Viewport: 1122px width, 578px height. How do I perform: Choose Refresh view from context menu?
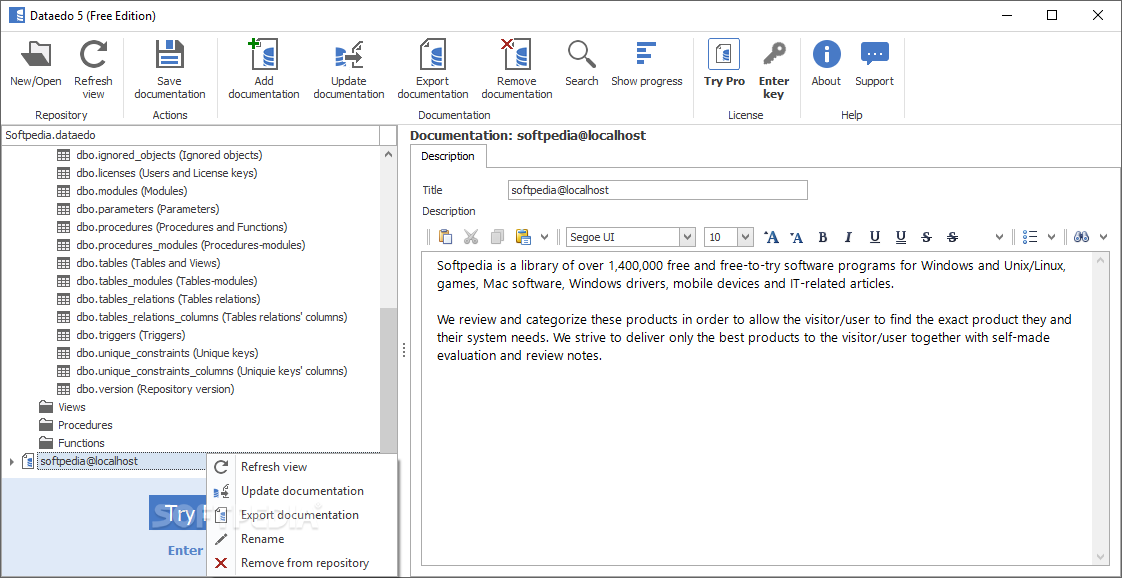302,466
